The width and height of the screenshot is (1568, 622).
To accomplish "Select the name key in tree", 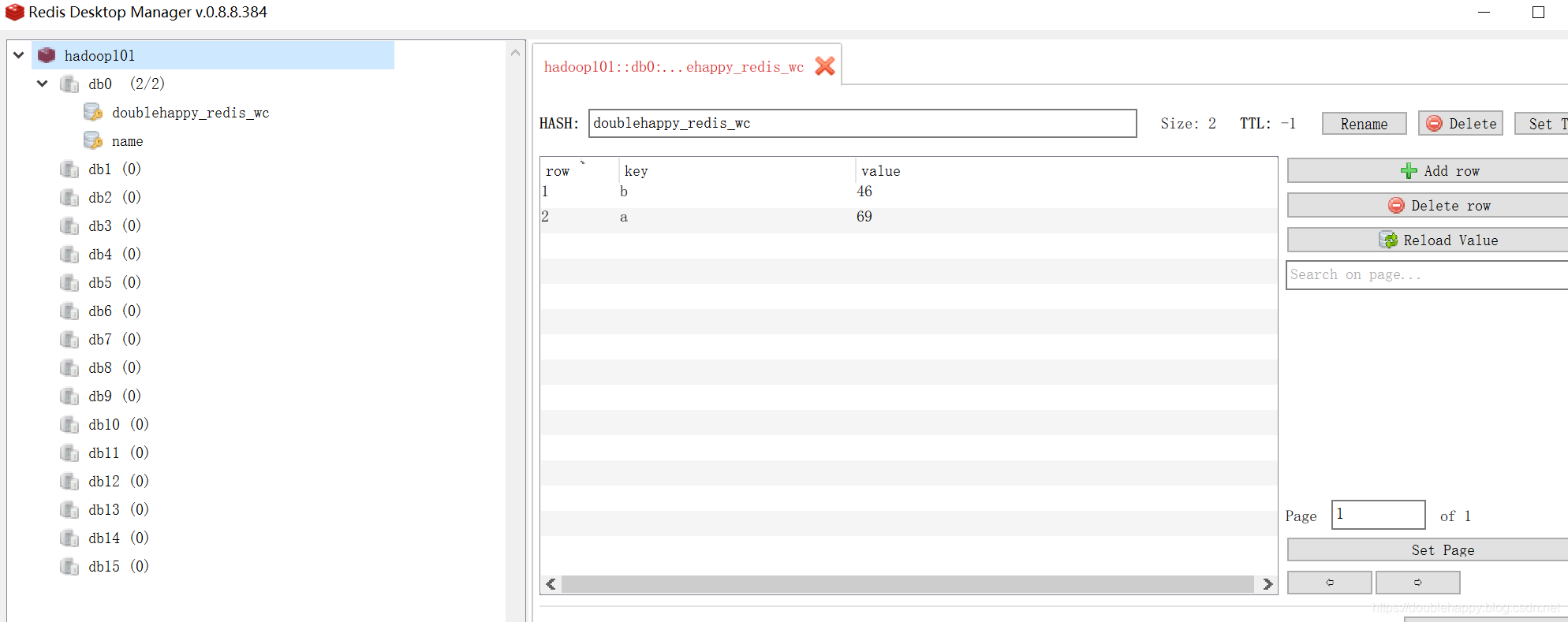I will (127, 141).
